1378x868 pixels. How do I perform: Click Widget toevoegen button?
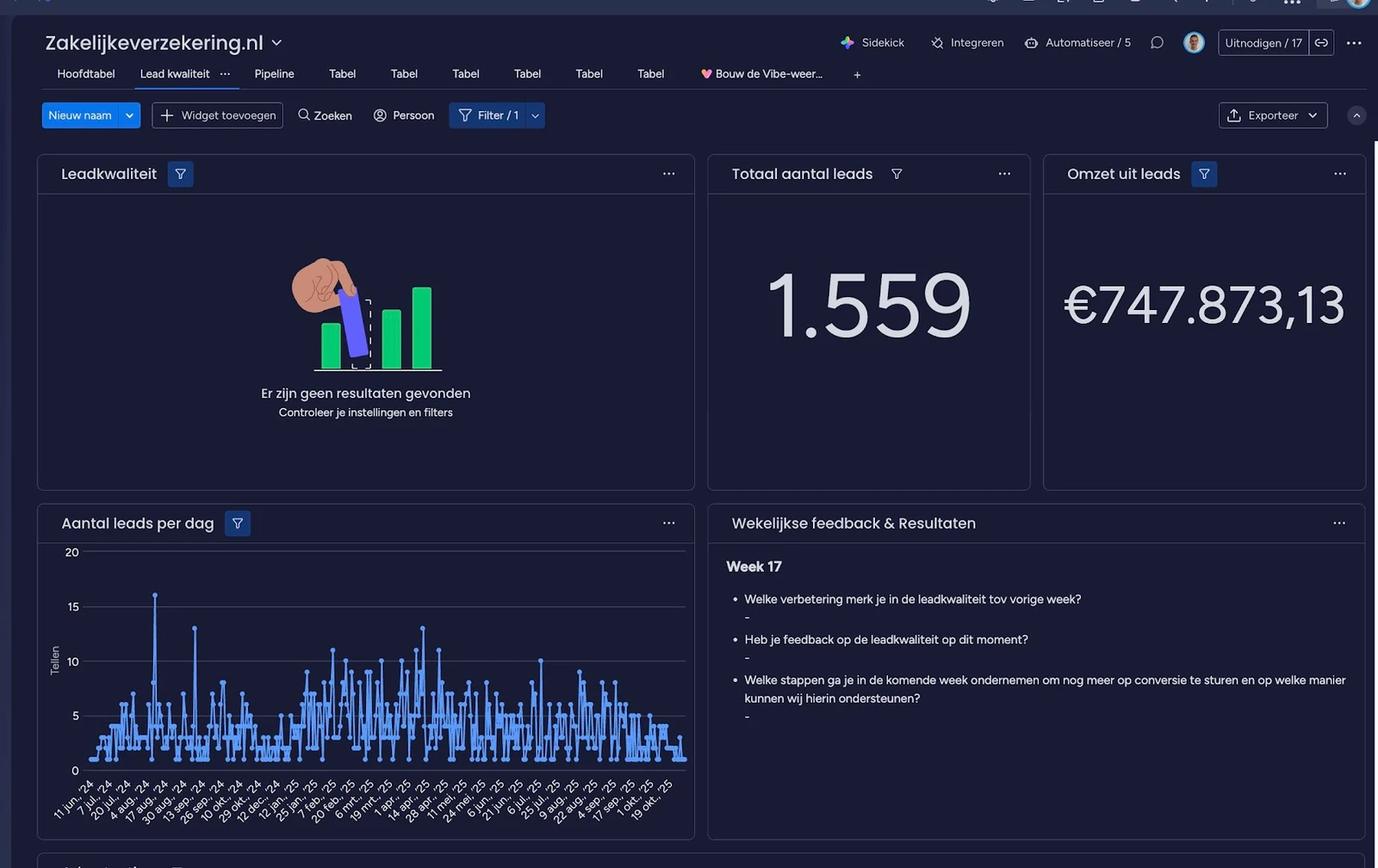[x=218, y=115]
